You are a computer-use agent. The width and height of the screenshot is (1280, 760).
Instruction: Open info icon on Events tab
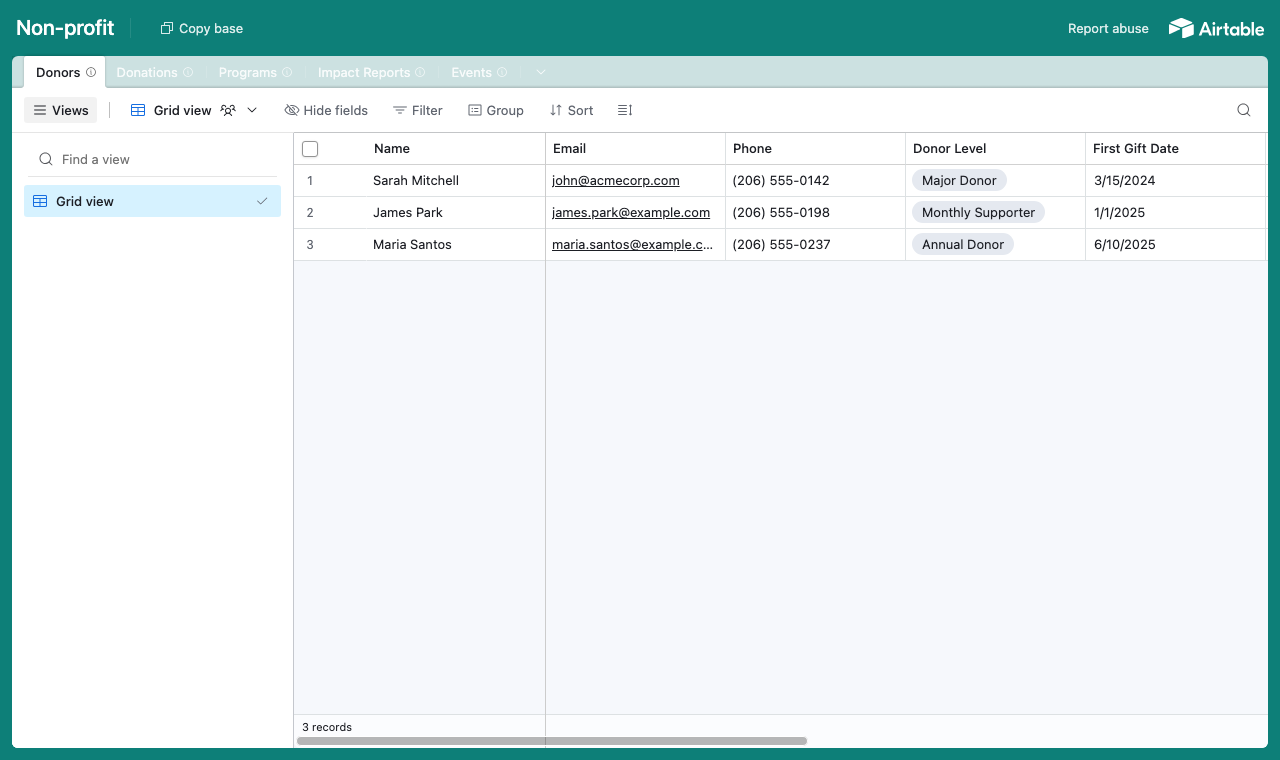click(x=502, y=72)
